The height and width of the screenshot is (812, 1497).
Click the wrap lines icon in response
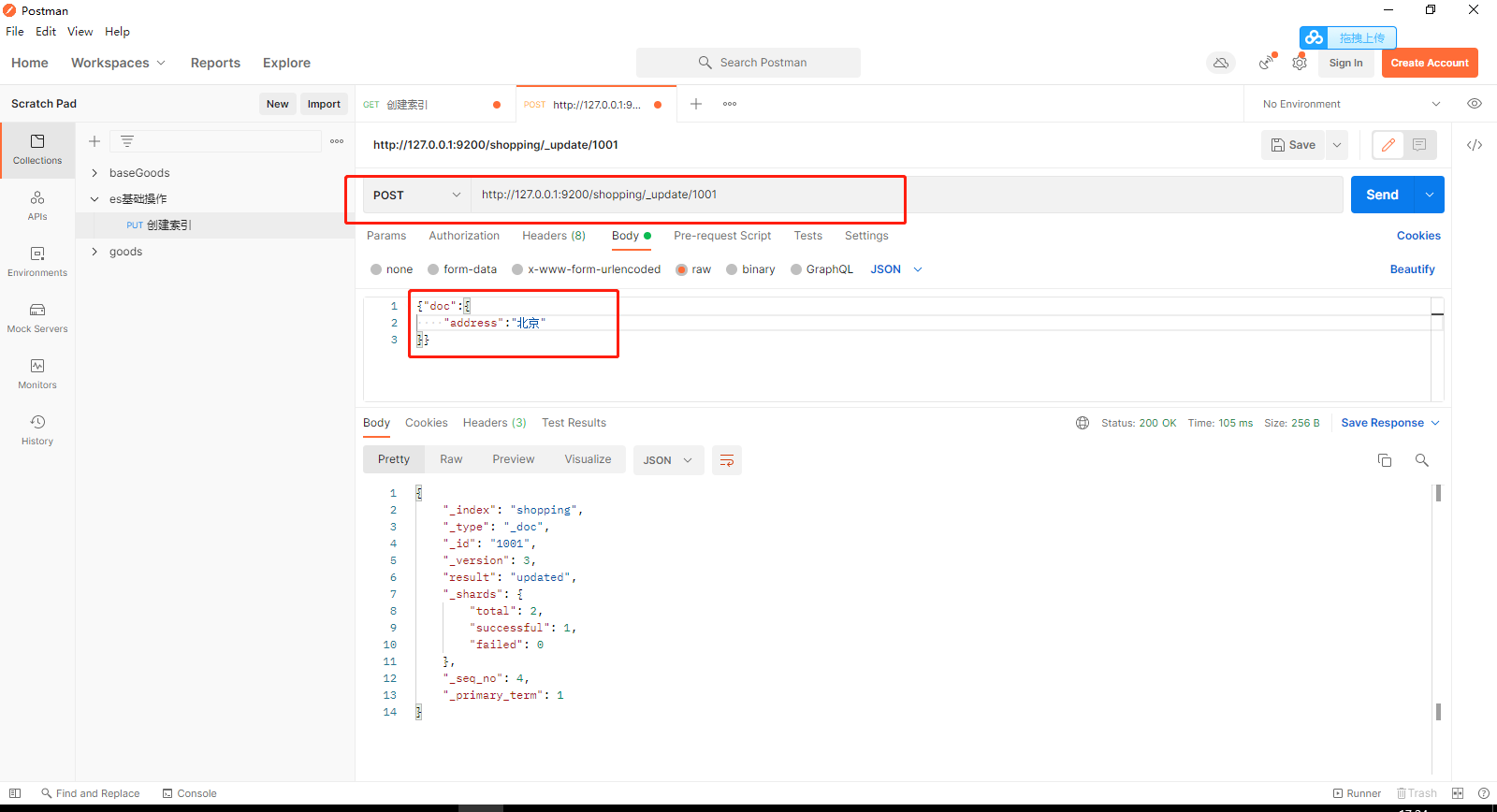(x=727, y=460)
